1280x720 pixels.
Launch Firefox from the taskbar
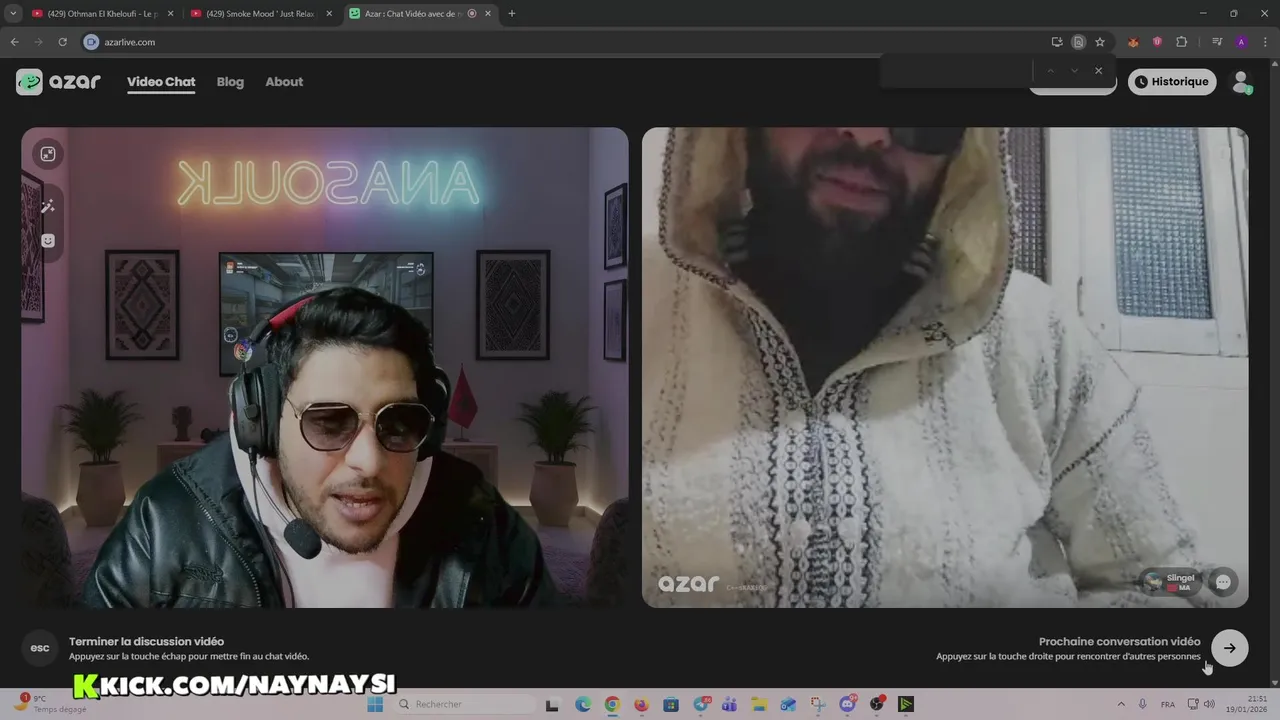[641, 704]
